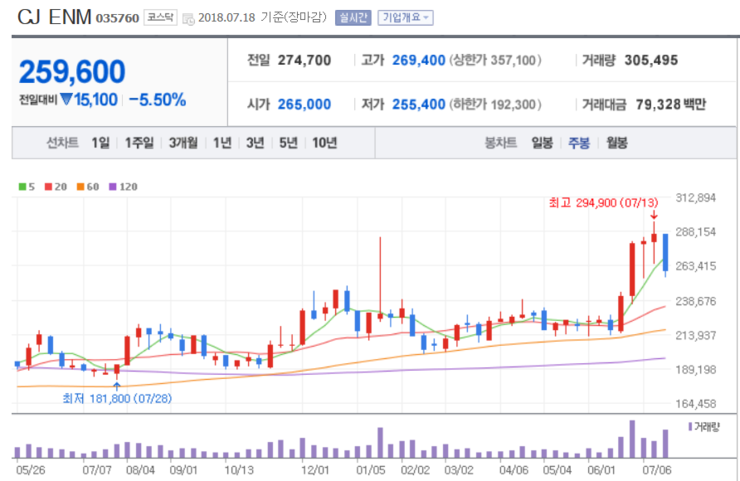Select the 10년 line chart range
Image resolution: width=740 pixels, height=481 pixels.
point(325,143)
